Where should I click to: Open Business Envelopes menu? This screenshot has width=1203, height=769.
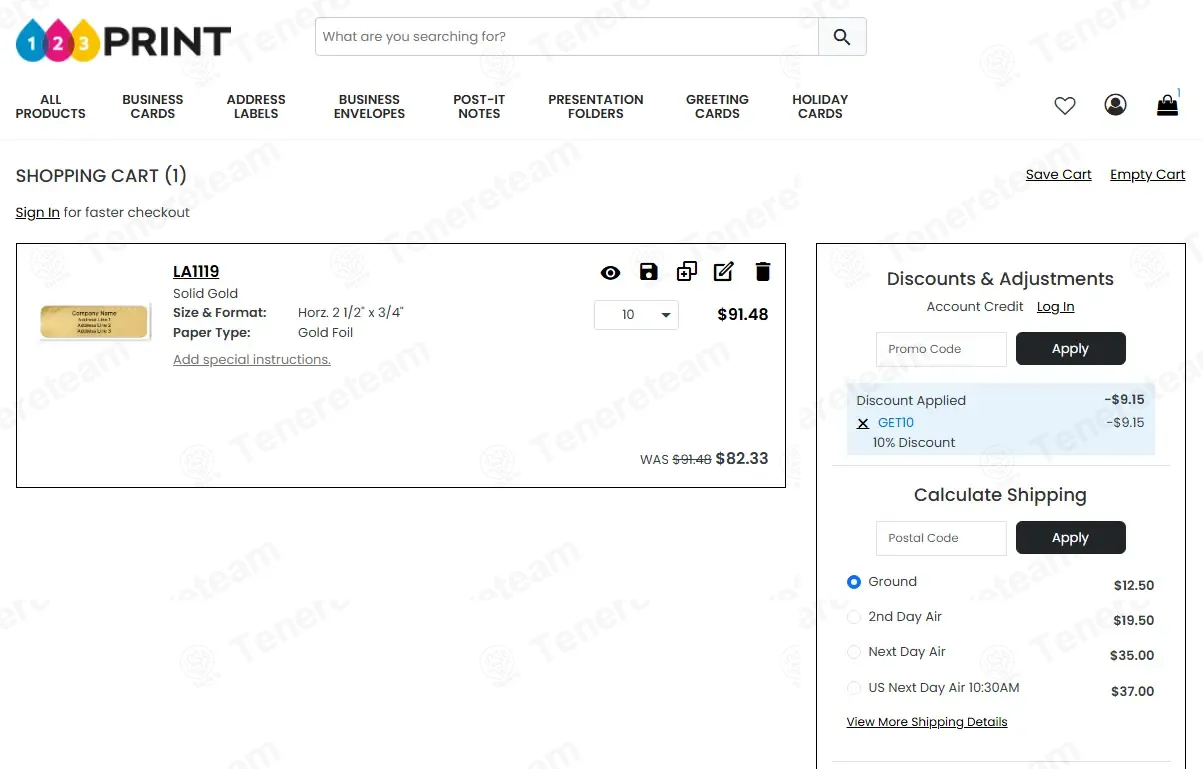pyautogui.click(x=370, y=107)
